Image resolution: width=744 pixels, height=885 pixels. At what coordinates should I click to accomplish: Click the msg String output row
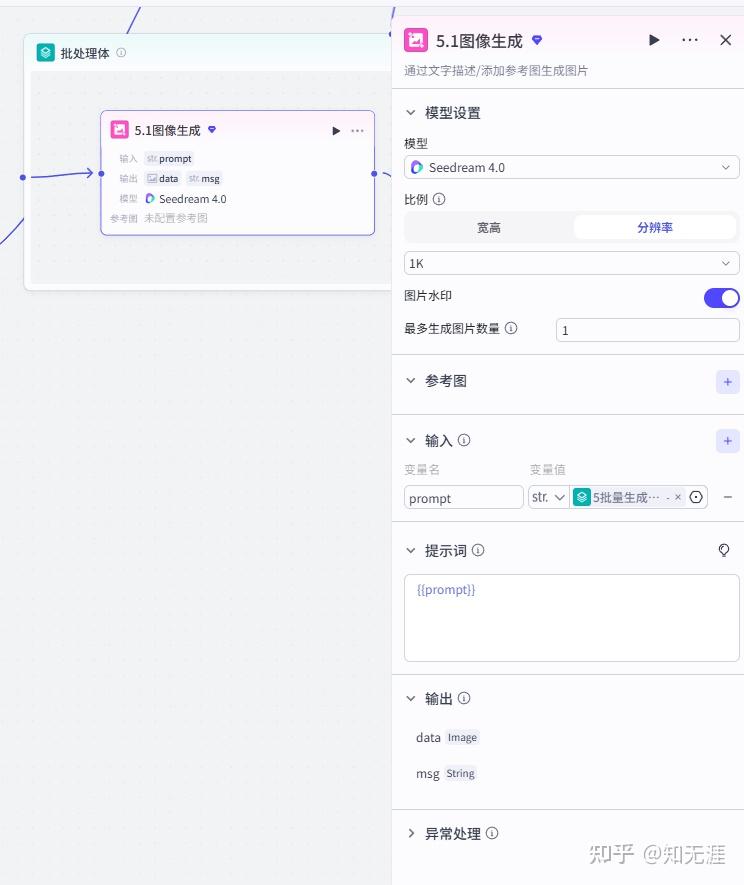[446, 773]
